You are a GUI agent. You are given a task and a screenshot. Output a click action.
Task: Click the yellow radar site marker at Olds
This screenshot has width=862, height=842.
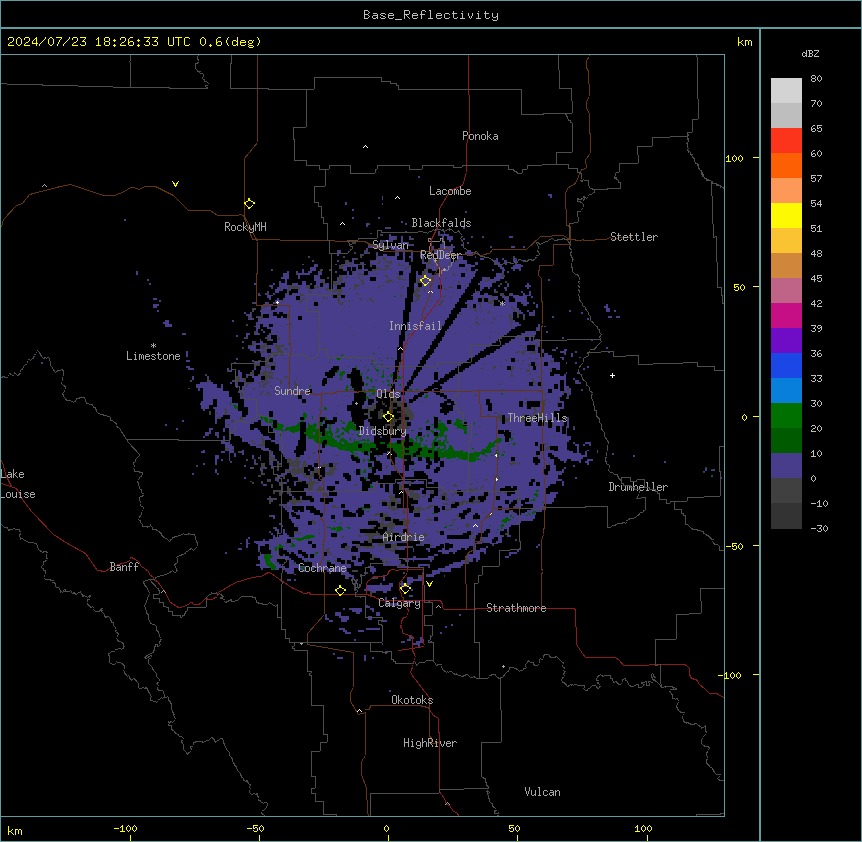(x=388, y=416)
